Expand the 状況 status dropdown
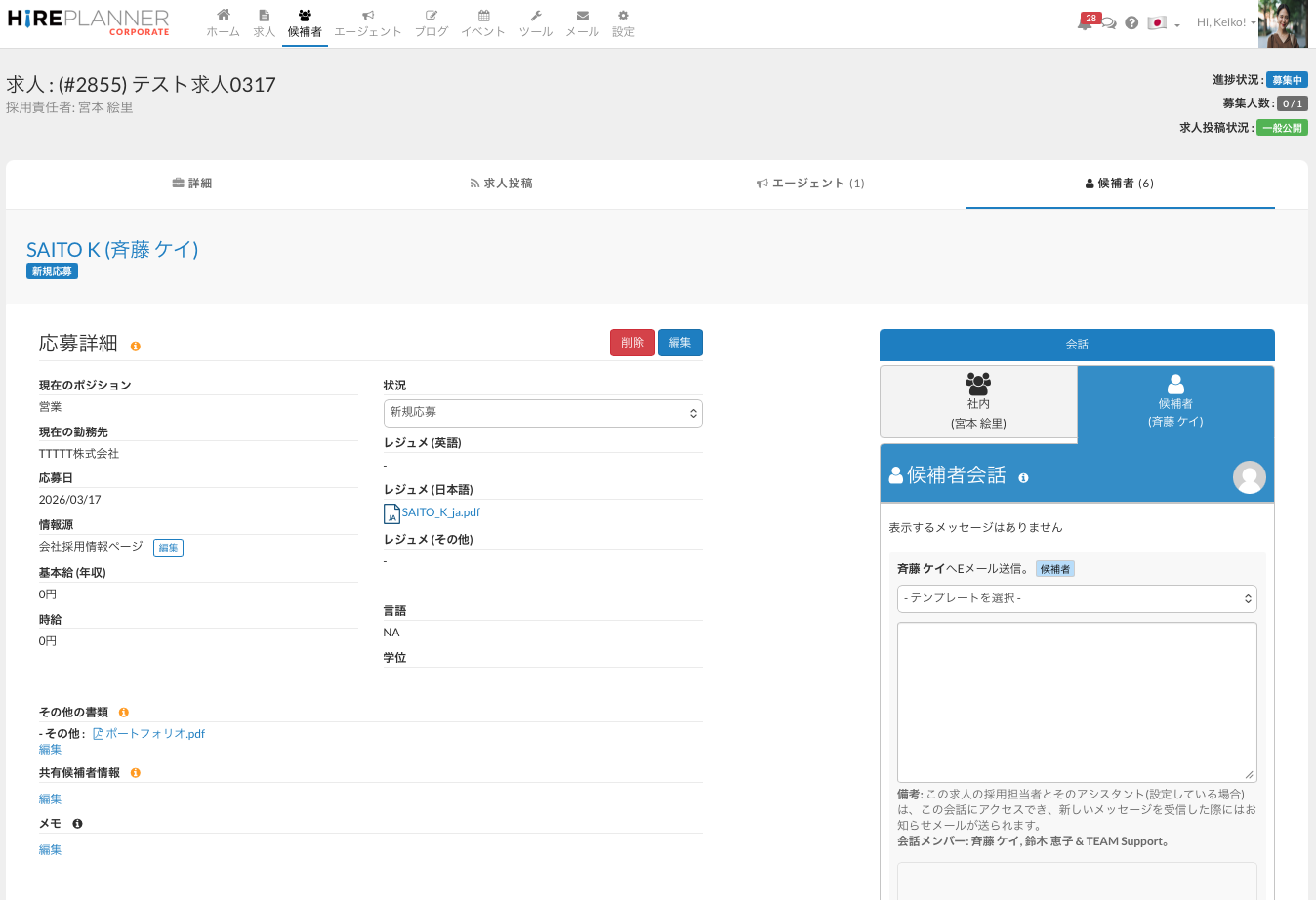Viewport: 1316px width, 900px height. (x=543, y=413)
